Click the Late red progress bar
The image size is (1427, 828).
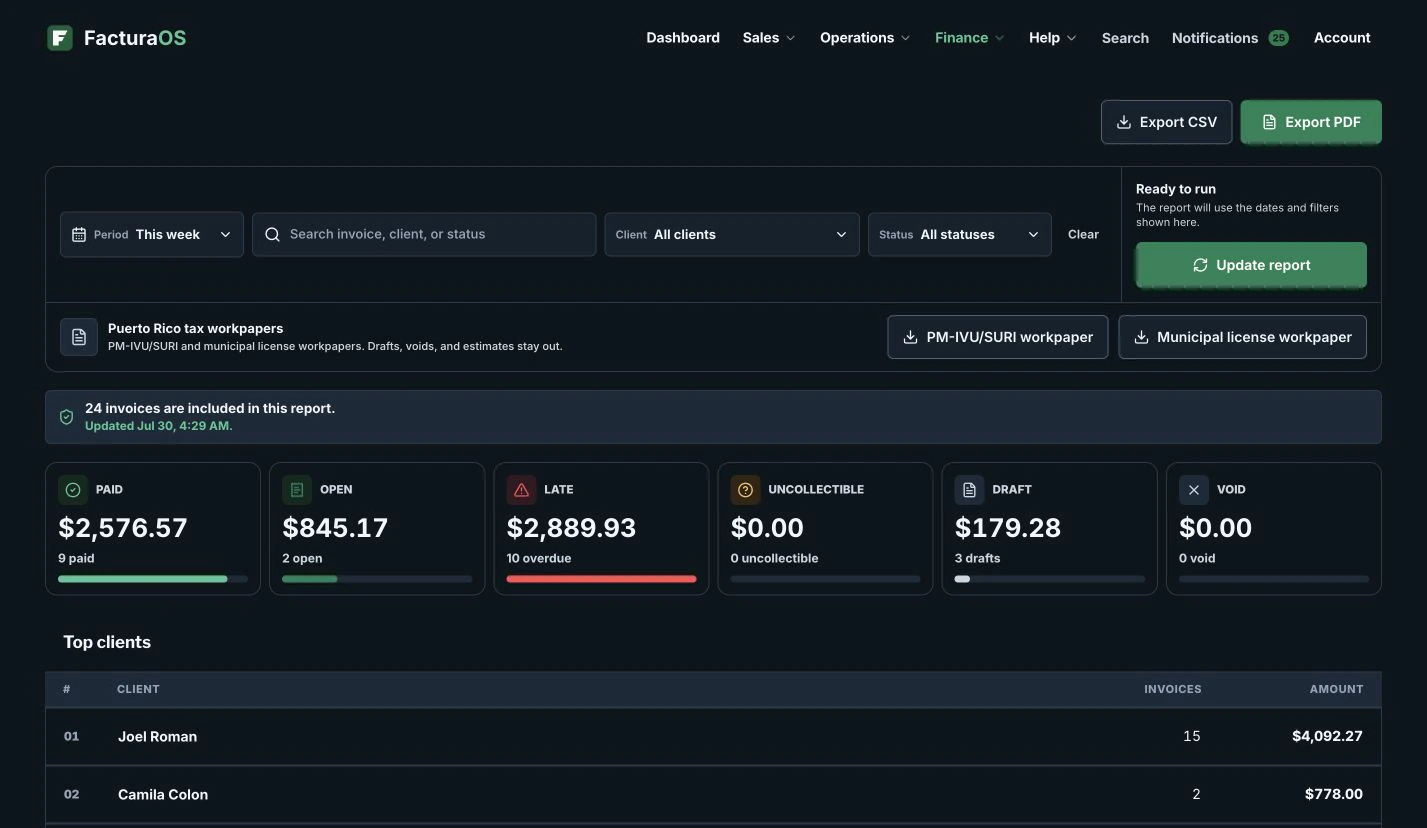click(x=601, y=579)
